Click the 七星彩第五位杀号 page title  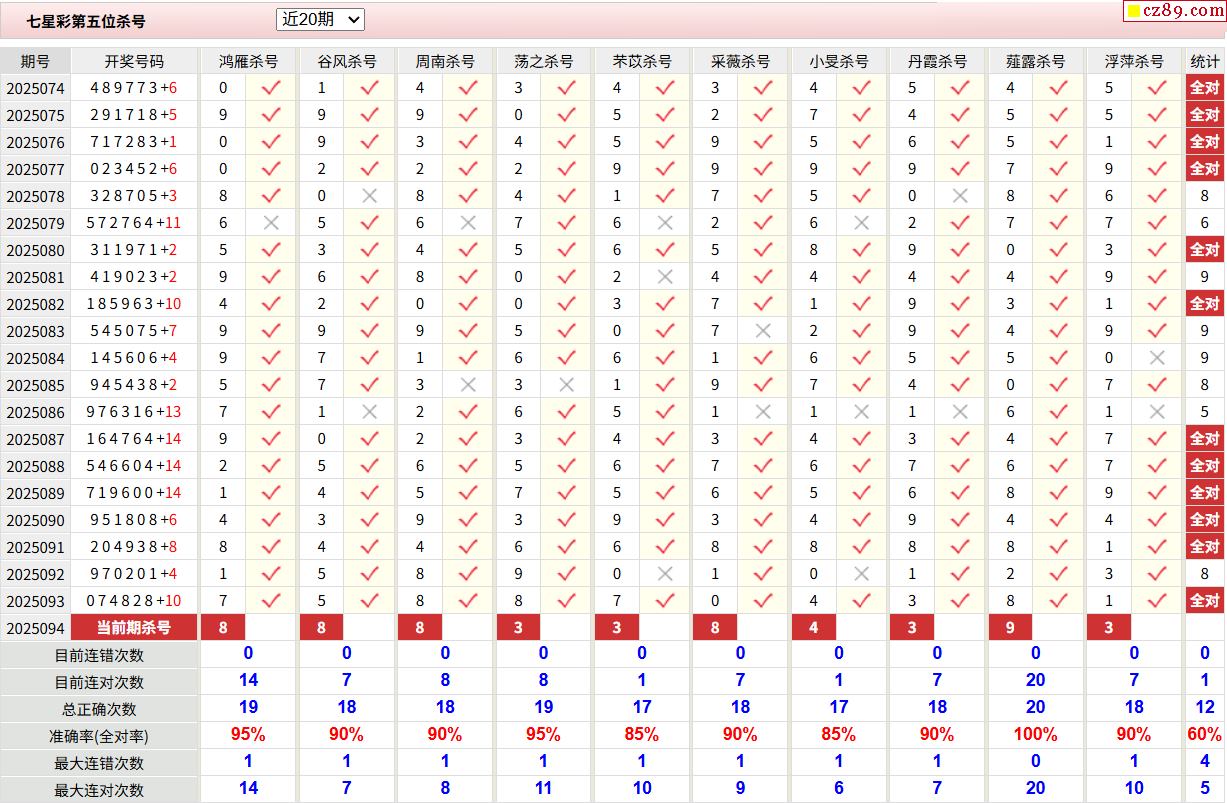click(x=86, y=21)
